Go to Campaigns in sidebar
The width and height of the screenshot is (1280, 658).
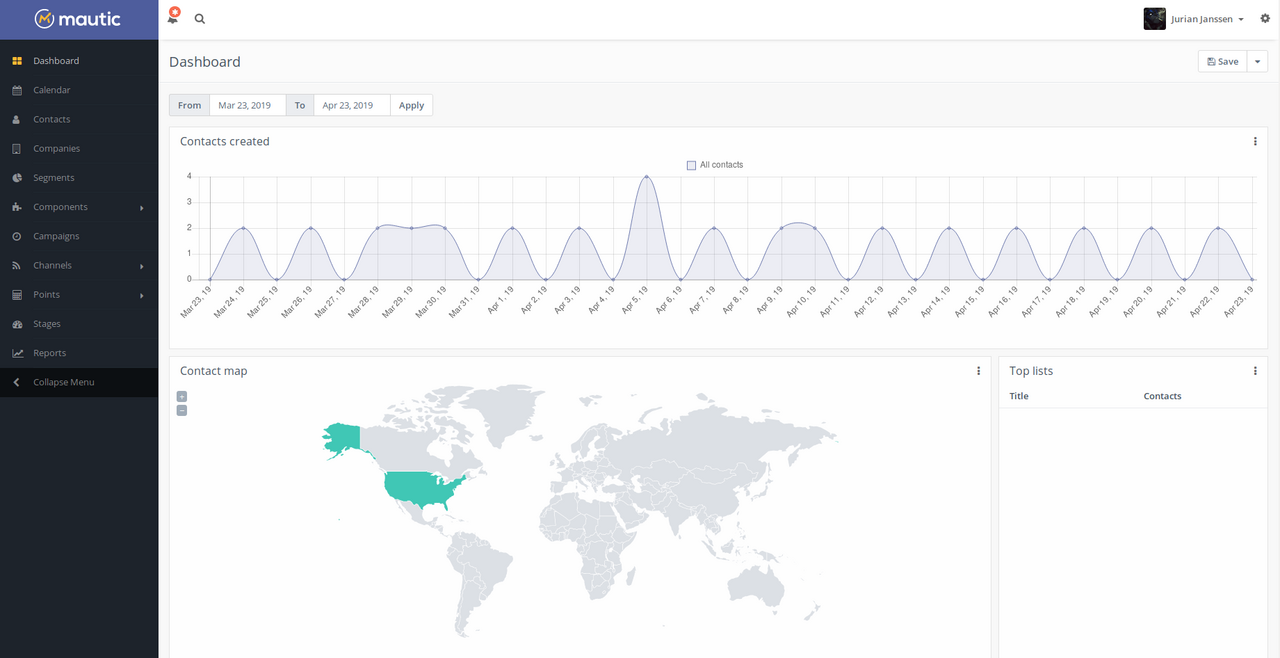coord(56,236)
